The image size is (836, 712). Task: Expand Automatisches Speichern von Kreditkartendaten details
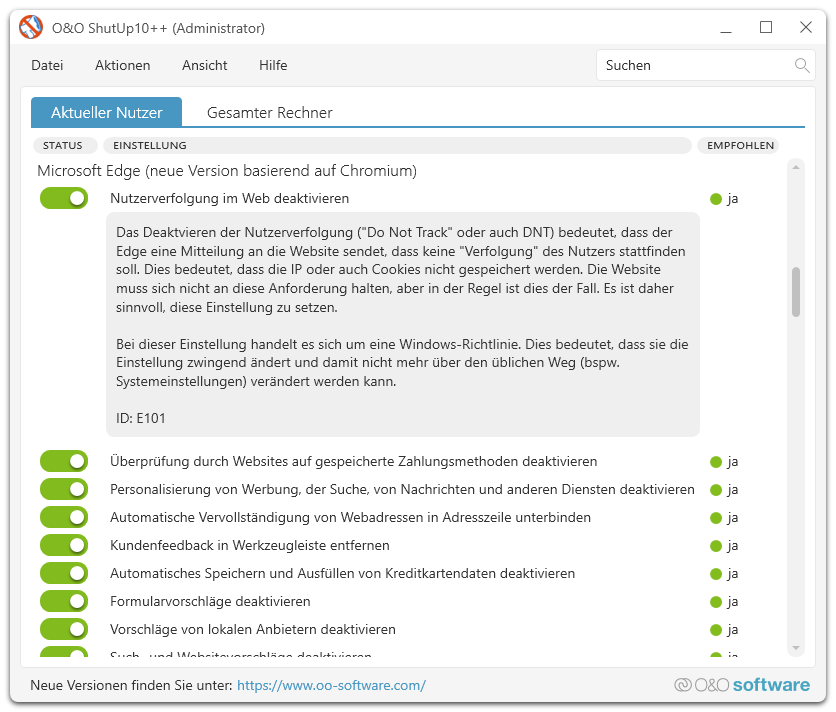click(x=342, y=573)
